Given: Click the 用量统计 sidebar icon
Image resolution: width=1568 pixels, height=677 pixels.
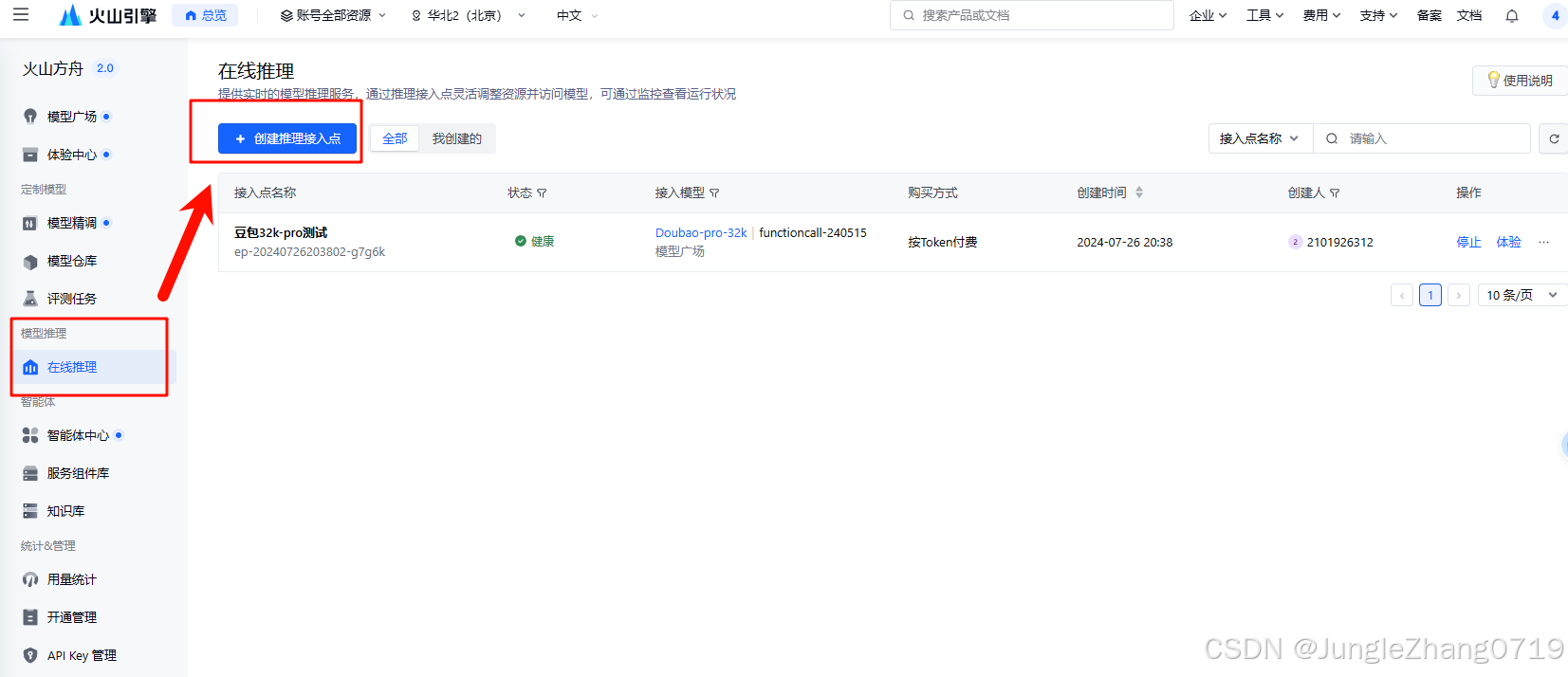Looking at the screenshot, I should pos(30,579).
